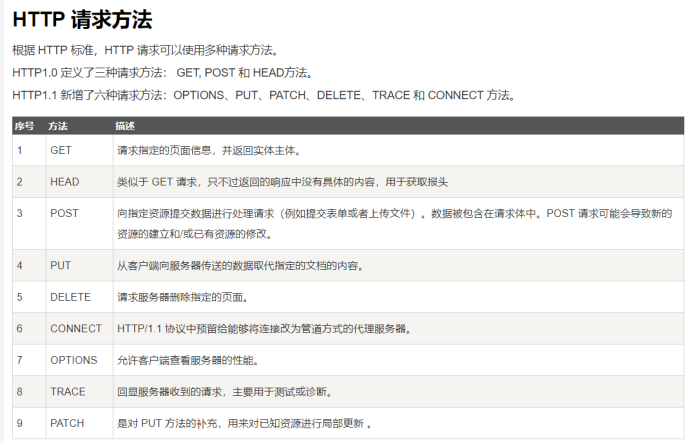
Task: Click the number cell in the POST row
Action: pos(29,223)
